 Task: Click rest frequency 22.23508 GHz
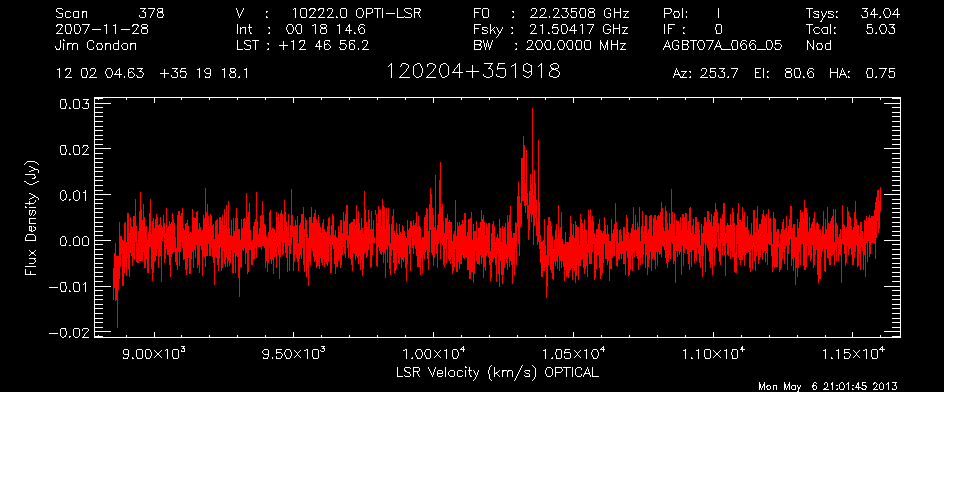tap(580, 13)
